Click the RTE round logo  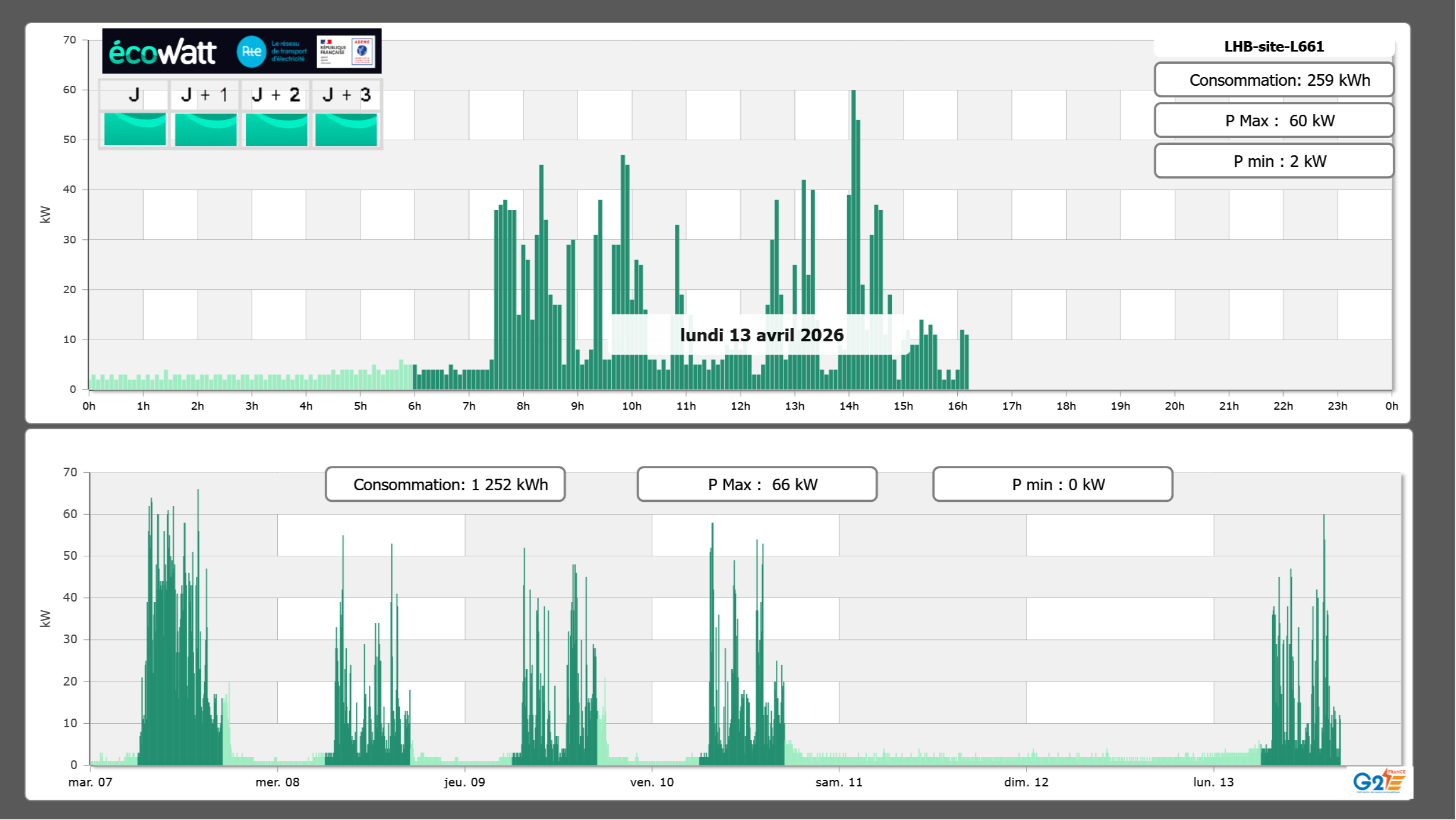click(x=251, y=52)
